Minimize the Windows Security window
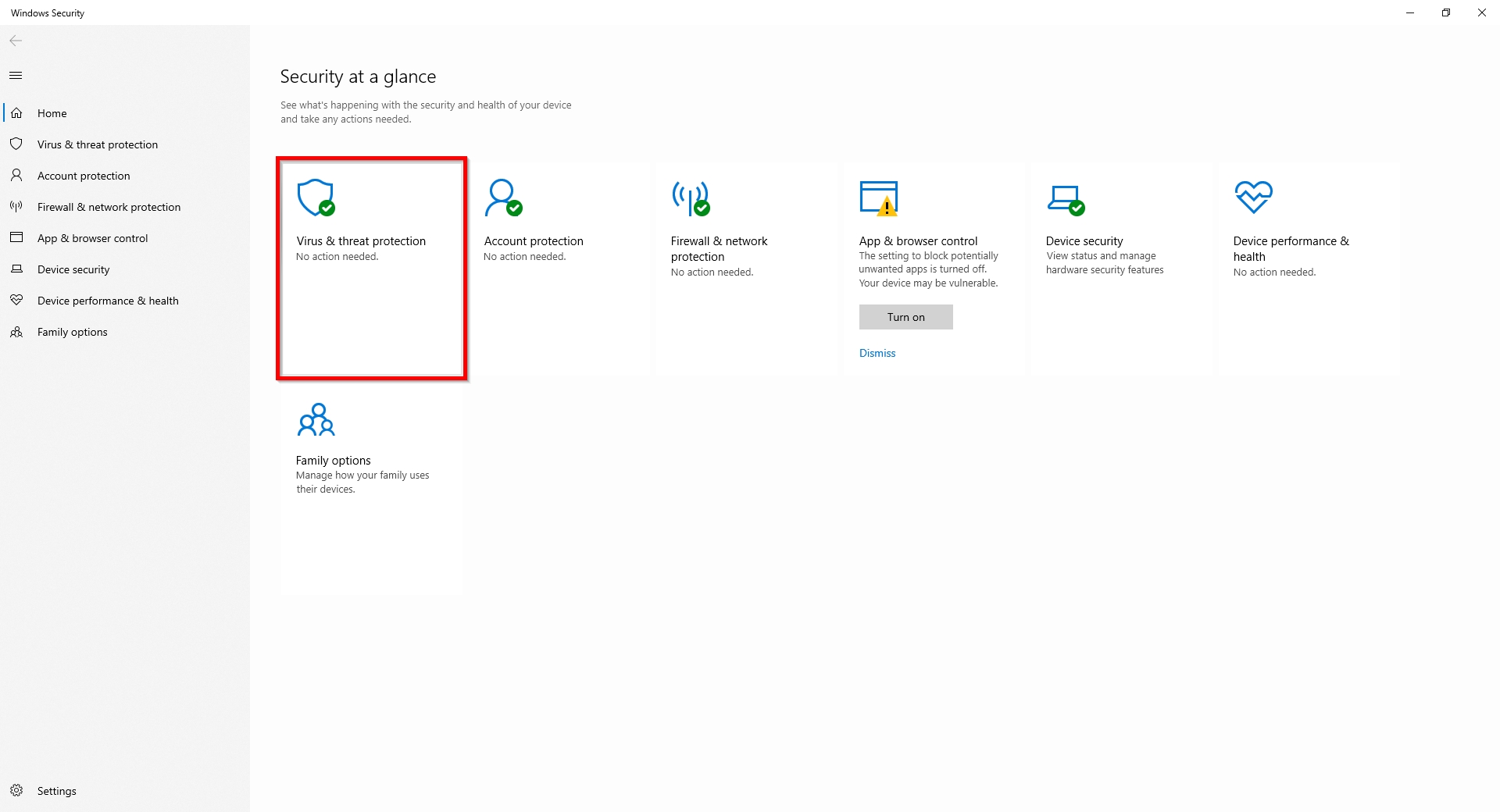Image resolution: width=1500 pixels, height=812 pixels. (x=1410, y=12)
